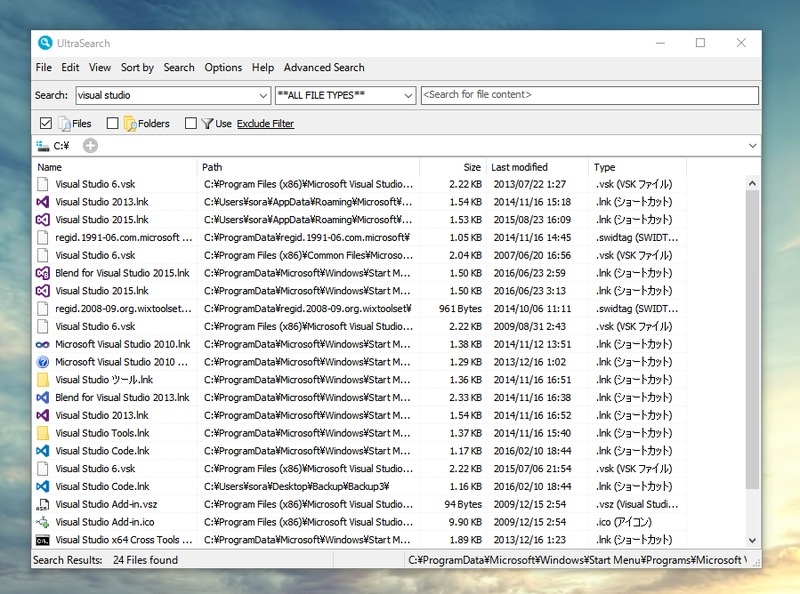The width and height of the screenshot is (800, 594).
Task: Click the Exclude Filter link
Action: pyautogui.click(x=265, y=124)
